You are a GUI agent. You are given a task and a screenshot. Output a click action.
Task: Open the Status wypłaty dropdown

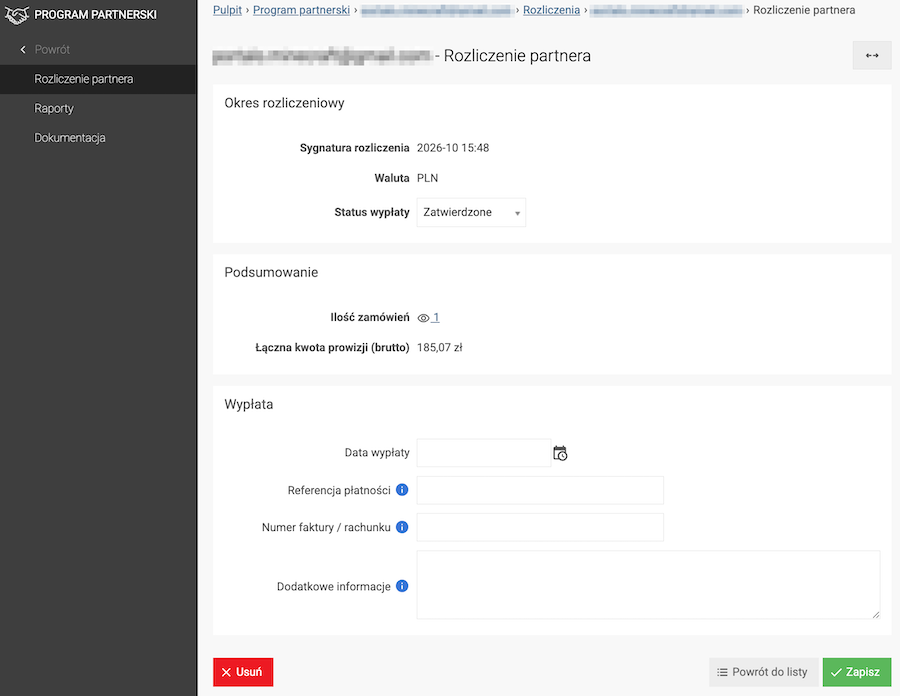click(471, 212)
